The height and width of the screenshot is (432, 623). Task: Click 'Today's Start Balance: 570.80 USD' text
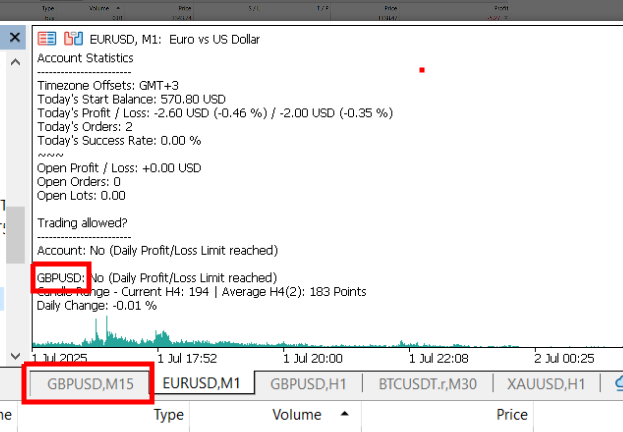(x=131, y=99)
